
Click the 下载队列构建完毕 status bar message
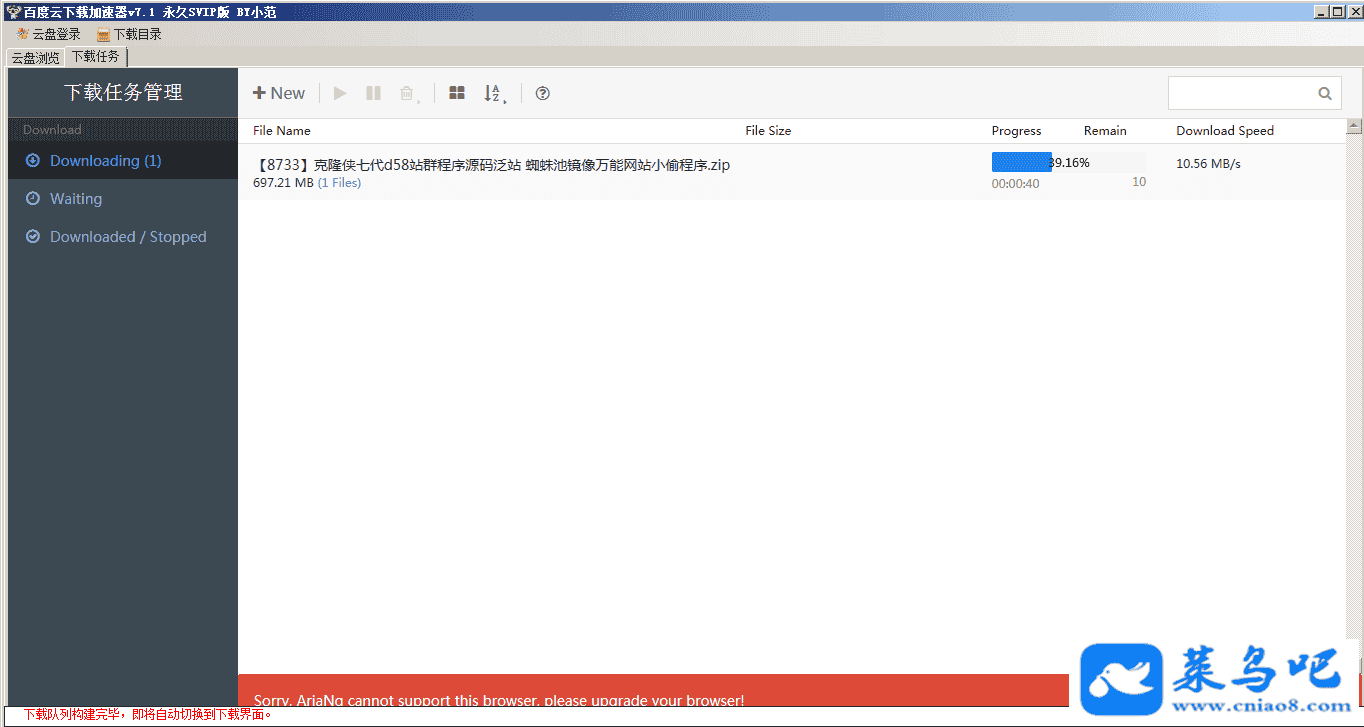point(147,715)
